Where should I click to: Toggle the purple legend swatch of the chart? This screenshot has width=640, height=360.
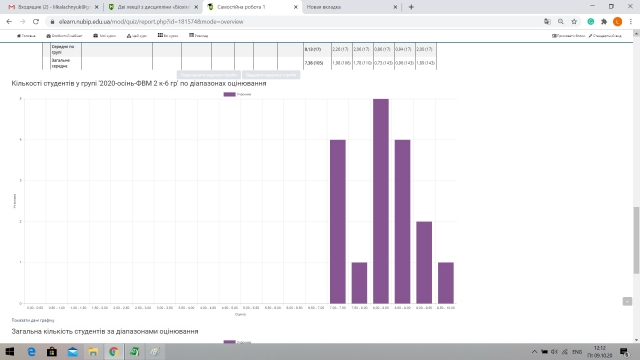click(x=229, y=94)
